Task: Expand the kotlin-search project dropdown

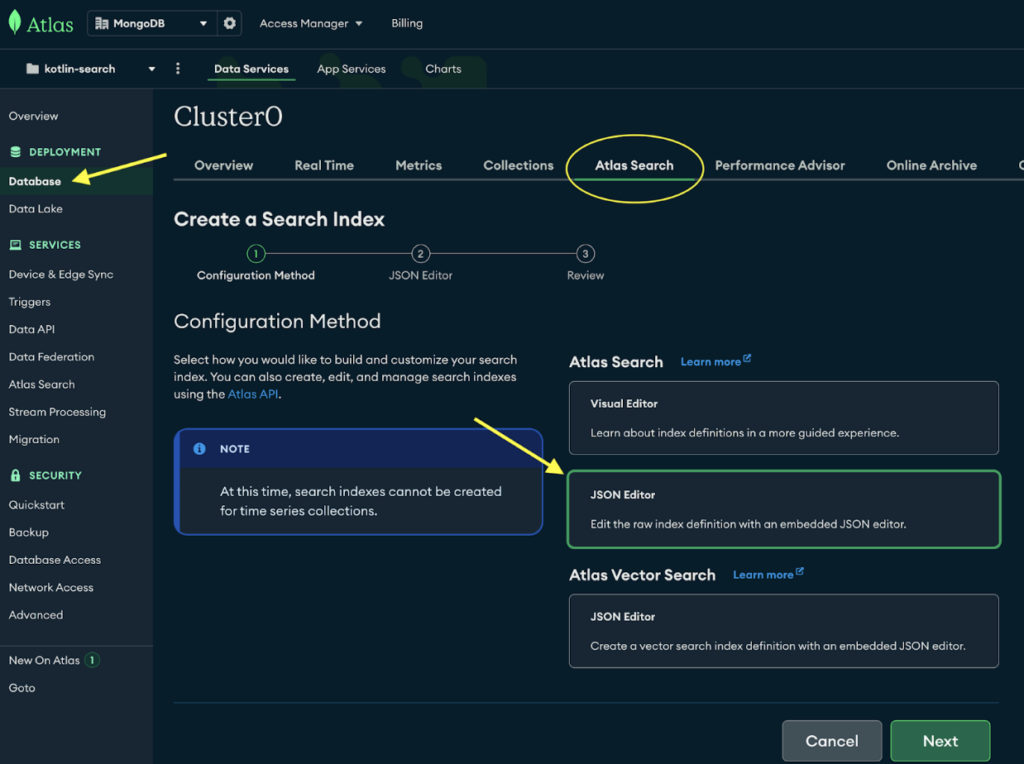Action: click(x=152, y=69)
